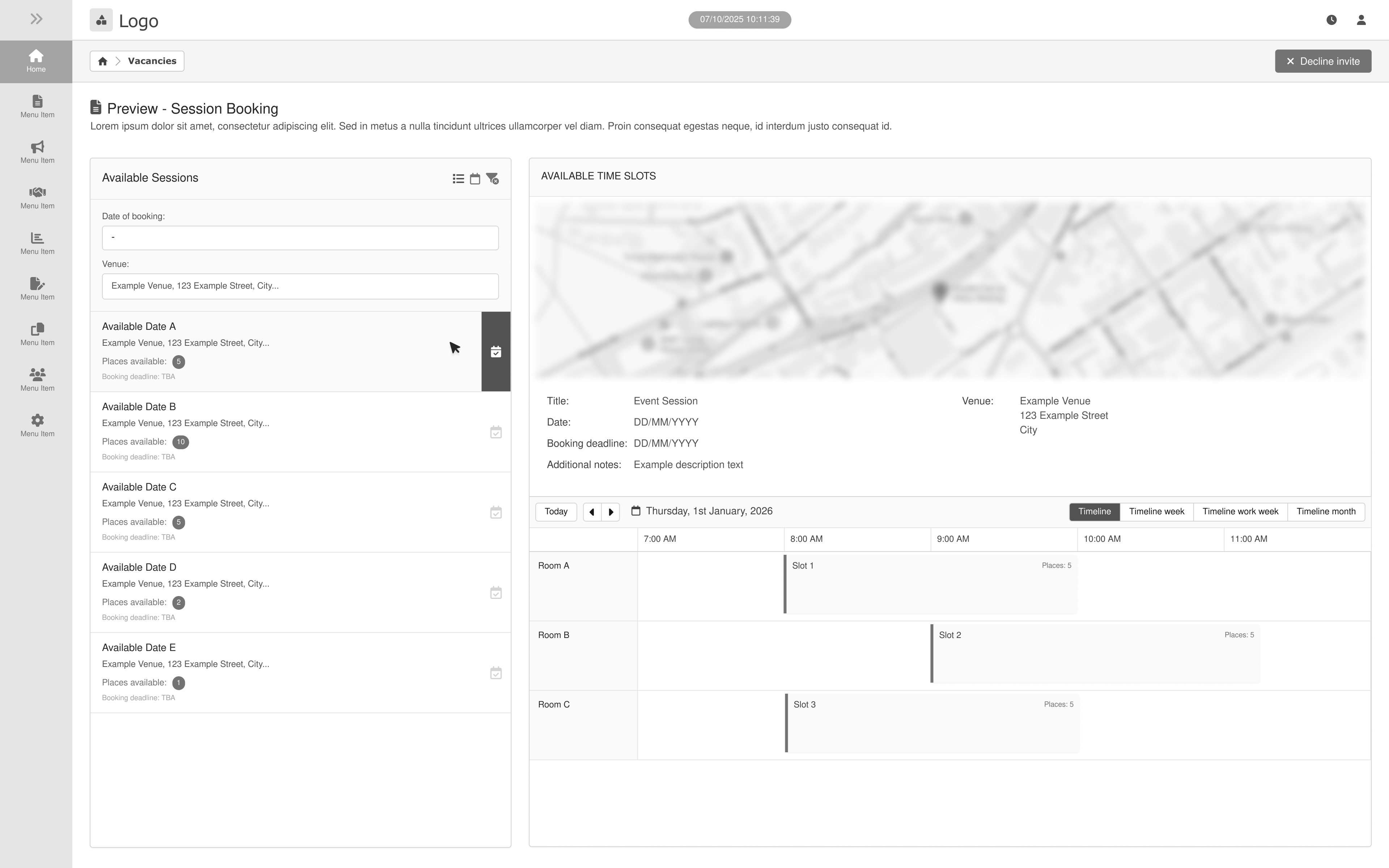Clear the session filters icon
This screenshot has height=868, width=1389.
(x=492, y=179)
